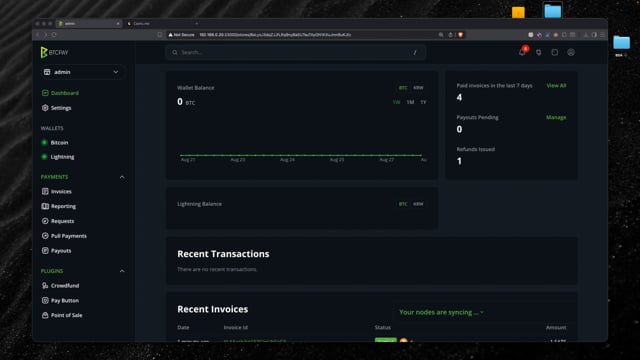Click the Settings gear icon in sidebar
Image resolution: width=640 pixels, height=360 pixels.
[x=45, y=108]
